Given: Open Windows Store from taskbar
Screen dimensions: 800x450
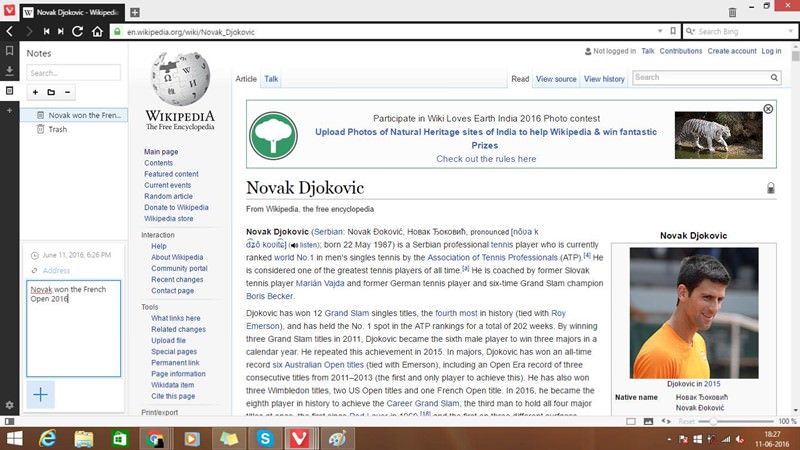Looking at the screenshot, I should (x=120, y=439).
